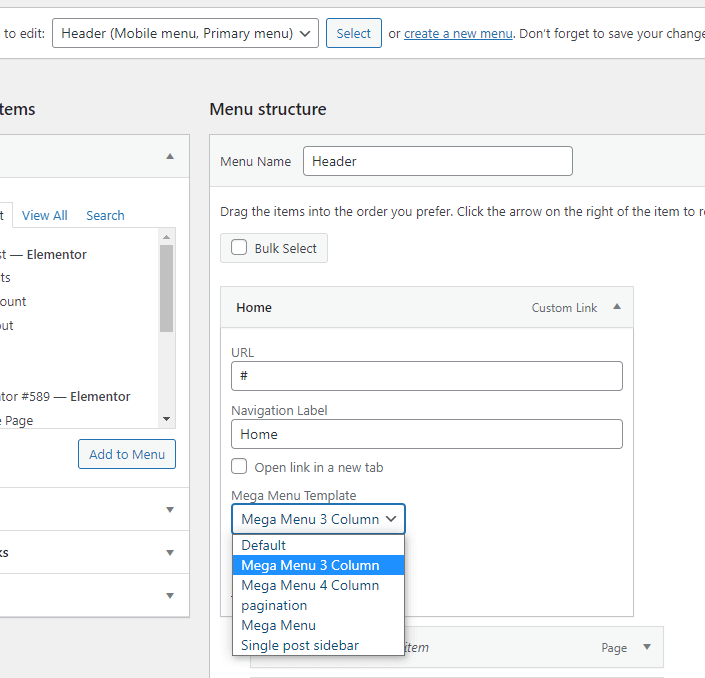Check Open link in a new tab

[239, 467]
